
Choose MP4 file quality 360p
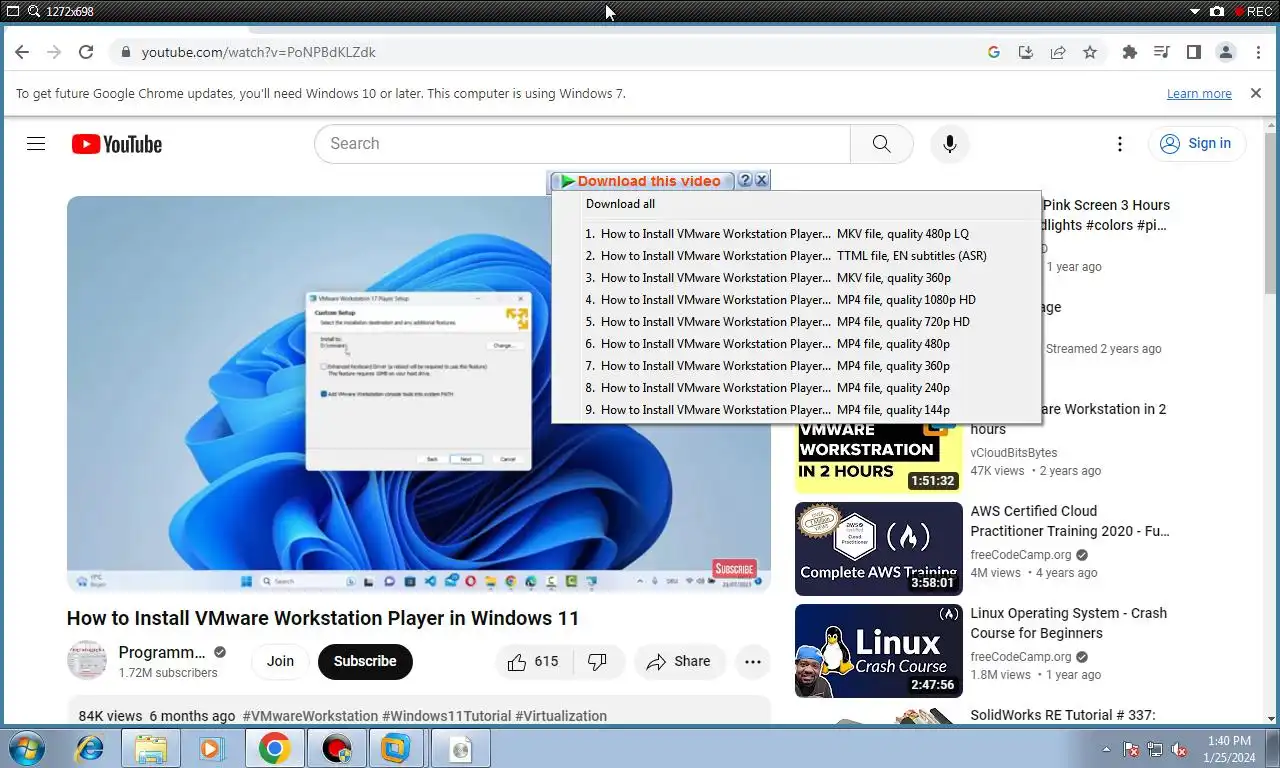point(797,366)
